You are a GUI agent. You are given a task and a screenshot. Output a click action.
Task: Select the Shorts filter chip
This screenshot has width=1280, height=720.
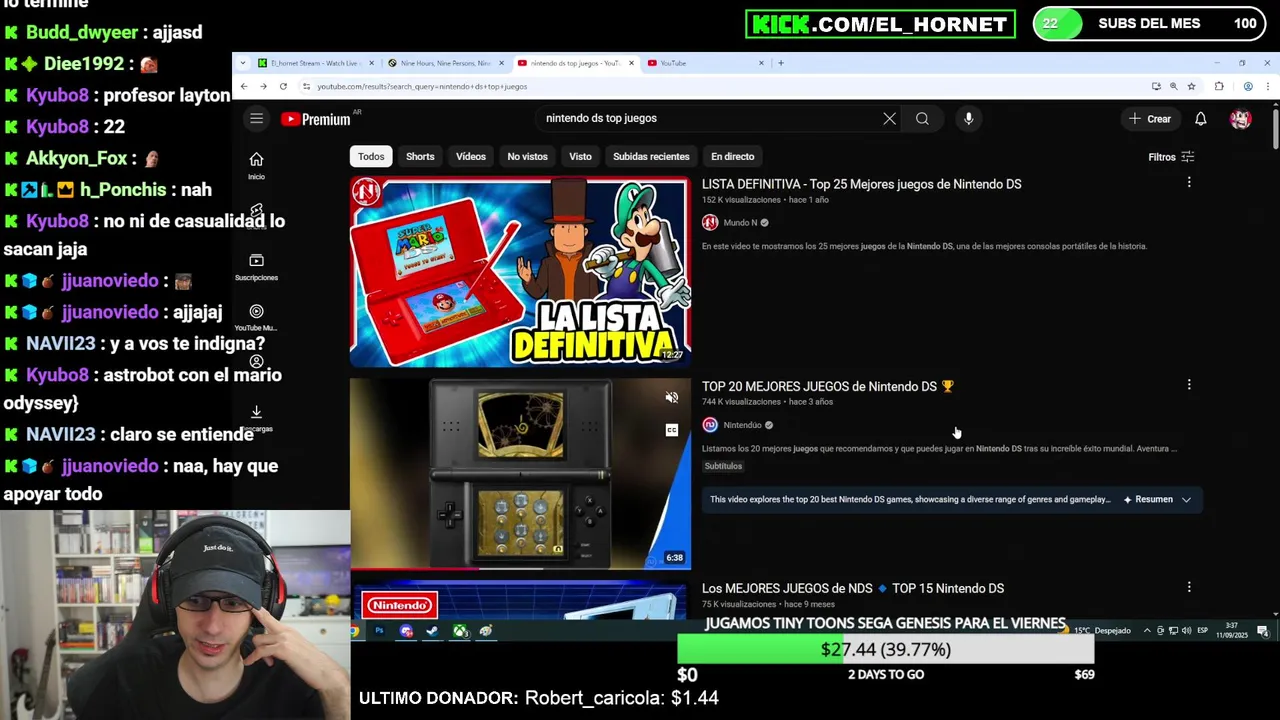click(420, 157)
